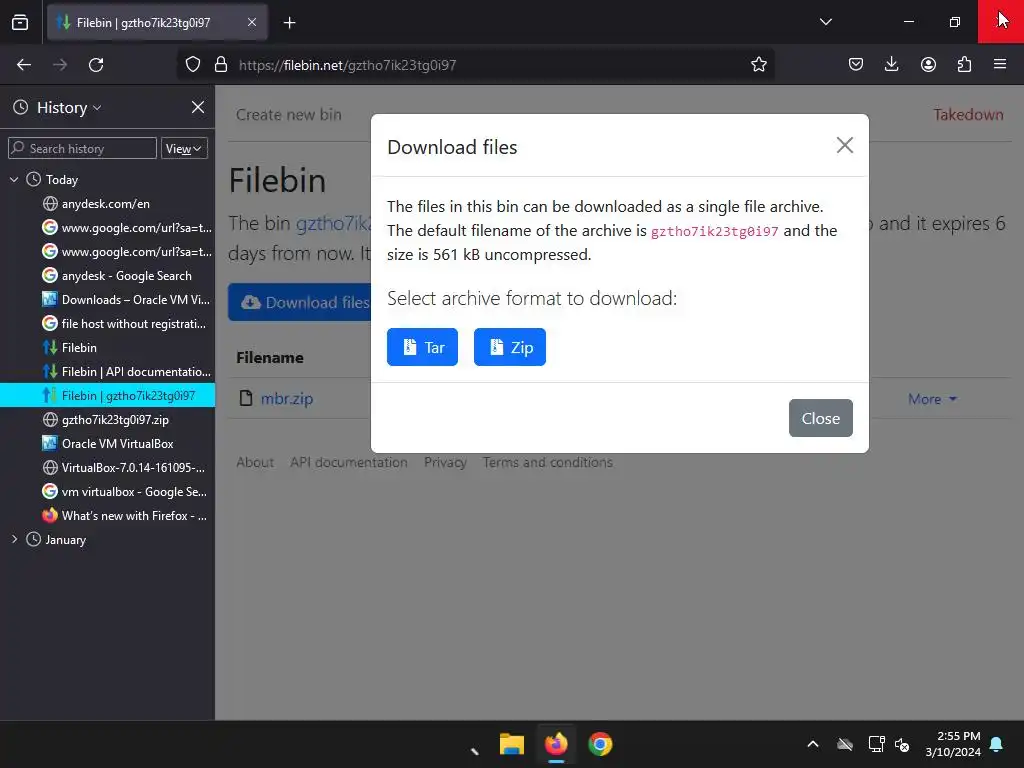Open File Explorer from the taskbar
The width and height of the screenshot is (1024, 768).
(x=511, y=744)
